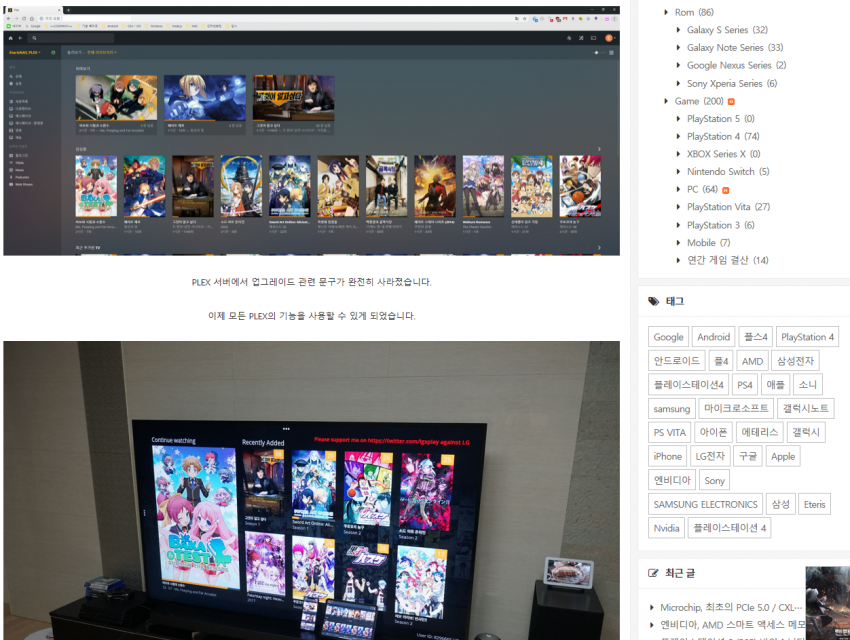Select the Nvidia tag
Screen dimensions: 850x640
tap(666, 528)
